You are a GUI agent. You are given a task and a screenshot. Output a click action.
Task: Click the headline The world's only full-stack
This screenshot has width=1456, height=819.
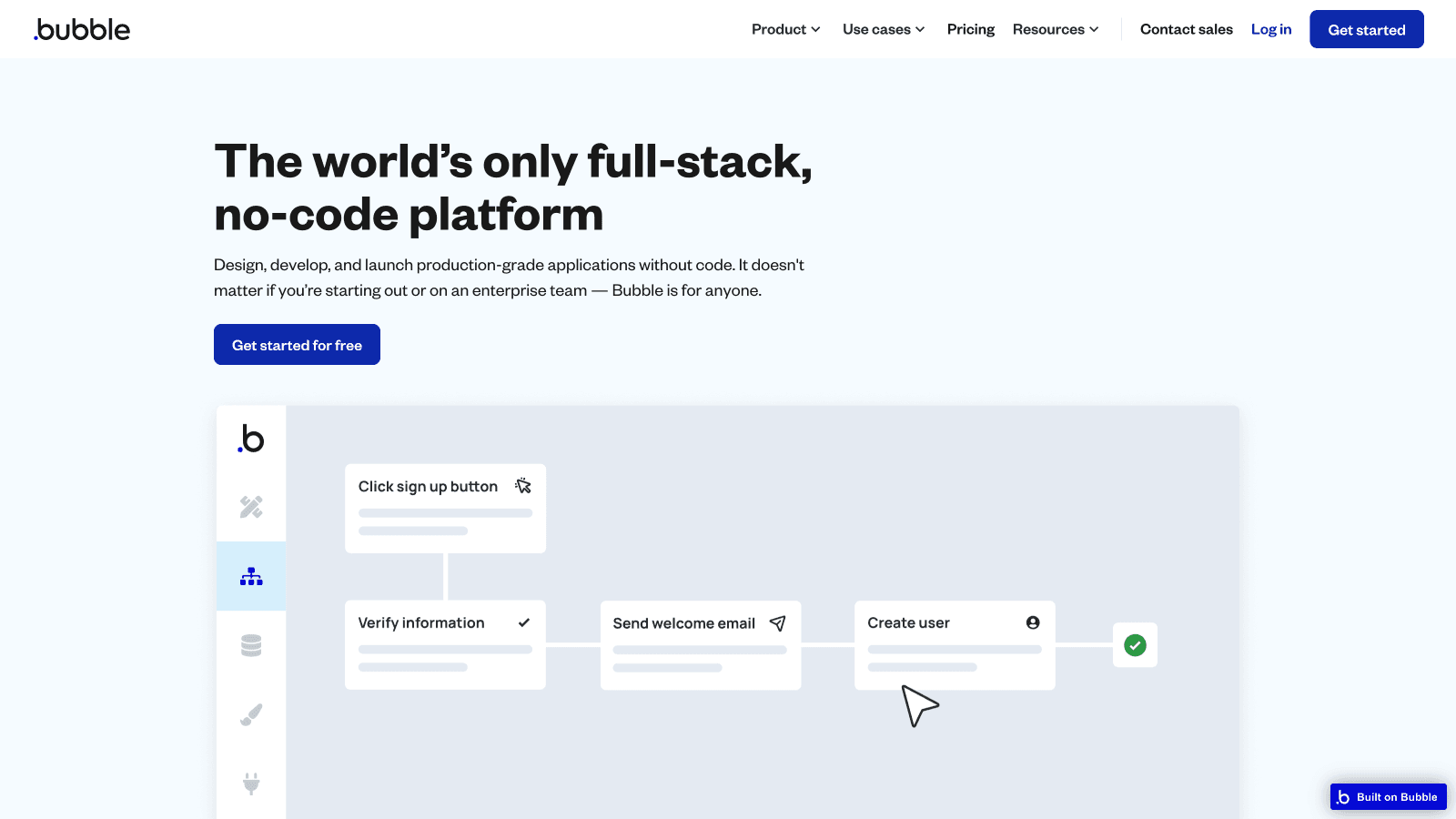pos(513,187)
